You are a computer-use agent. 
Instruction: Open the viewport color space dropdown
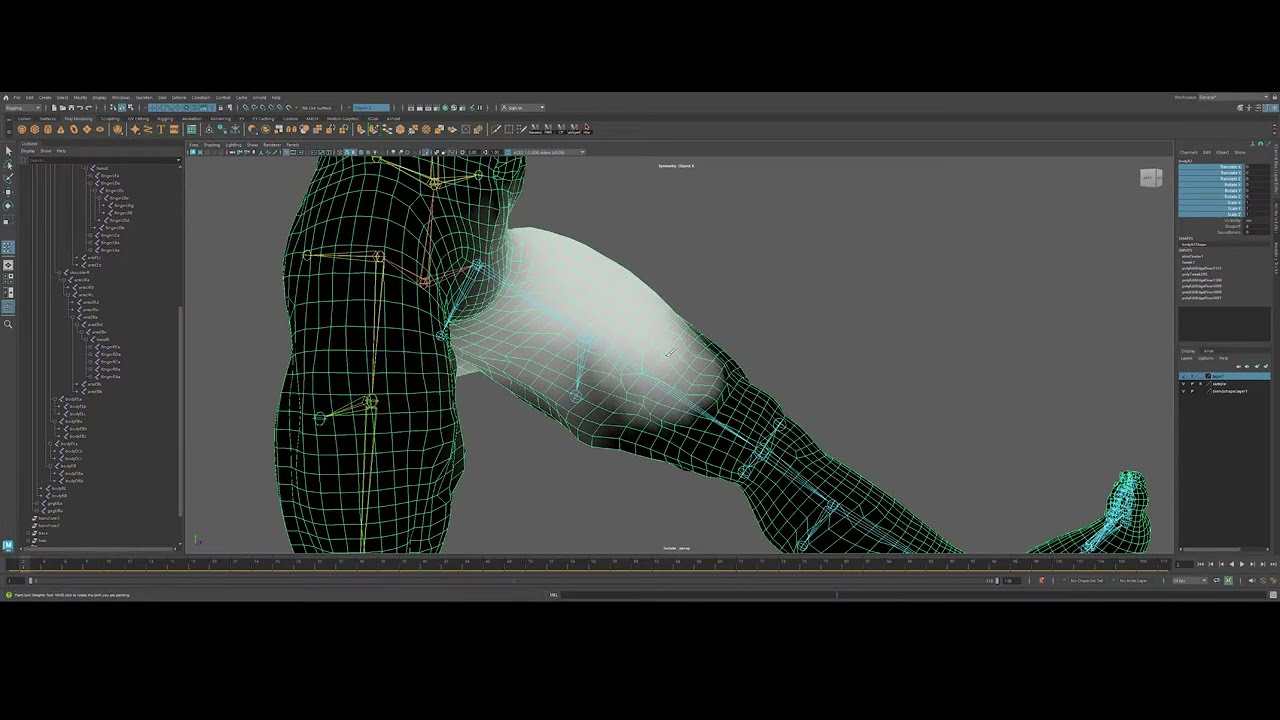547,152
